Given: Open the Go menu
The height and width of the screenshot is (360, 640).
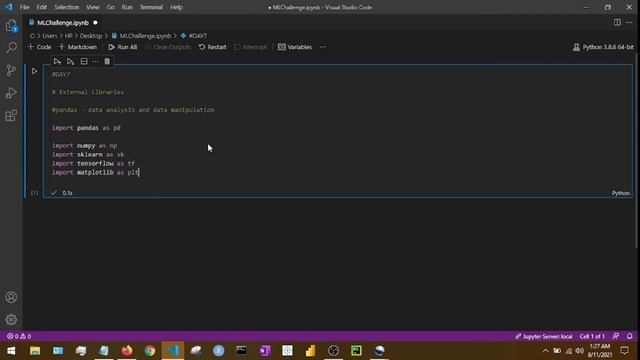Looking at the screenshot, I should point(111,7).
